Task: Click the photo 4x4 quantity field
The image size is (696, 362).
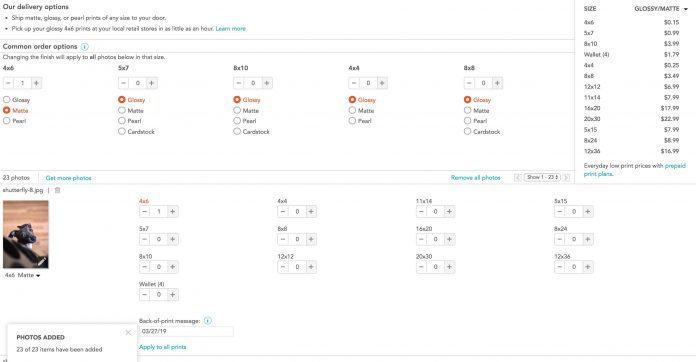Action: [297, 212]
